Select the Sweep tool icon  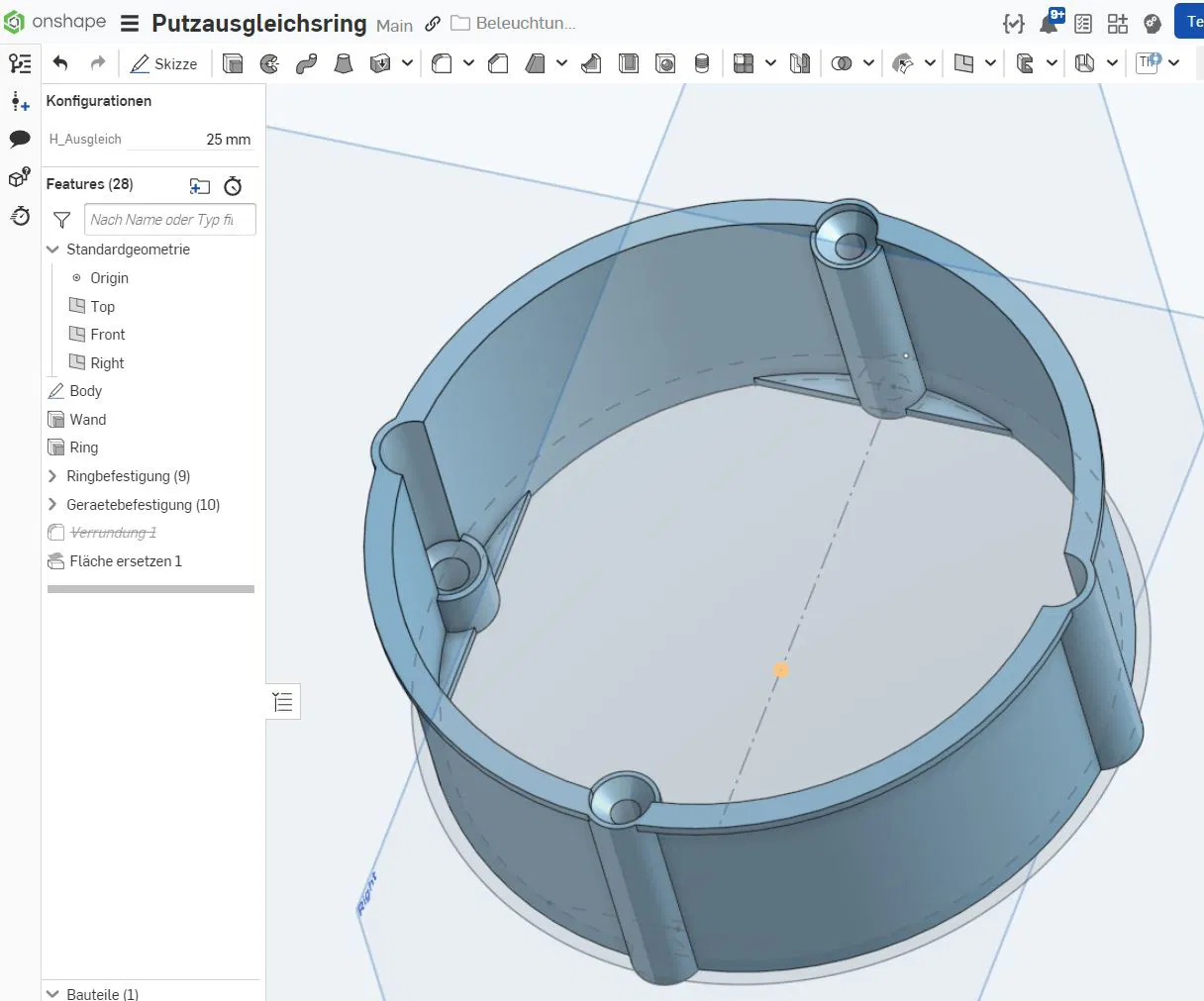tap(306, 63)
